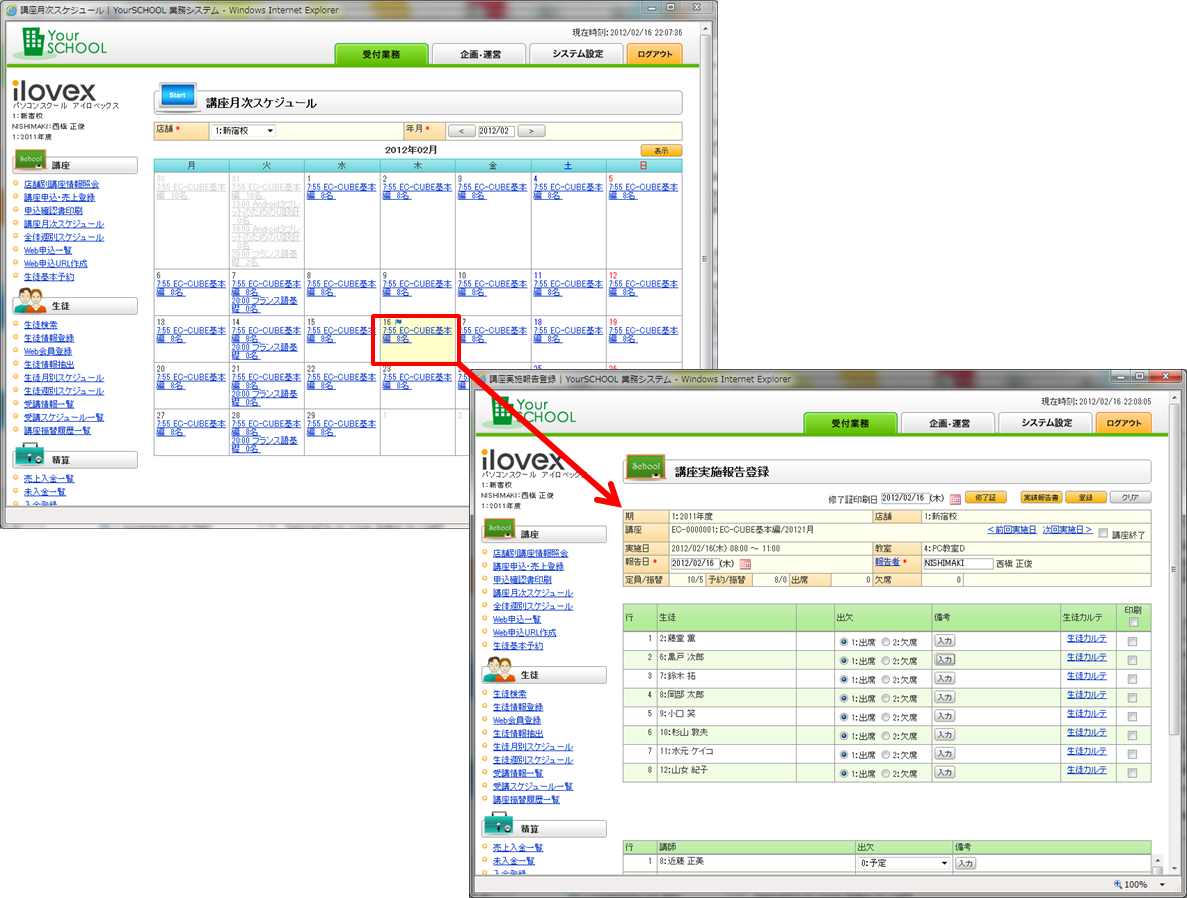The height and width of the screenshot is (898, 1187).
Task: Expand instructor 出欠 dropdown showing 0:予定
Action: pos(903,862)
